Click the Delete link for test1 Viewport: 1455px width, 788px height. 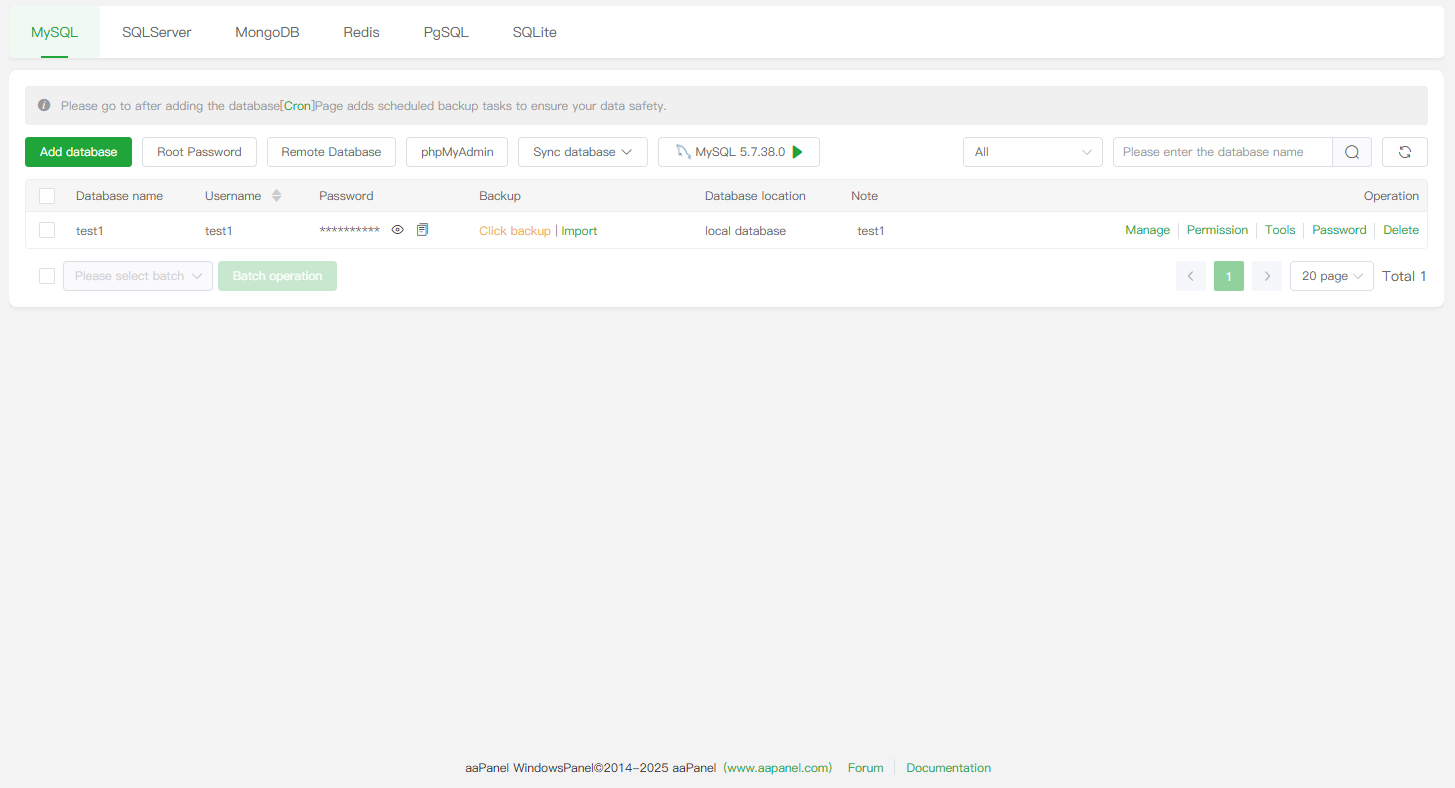[1400, 230]
